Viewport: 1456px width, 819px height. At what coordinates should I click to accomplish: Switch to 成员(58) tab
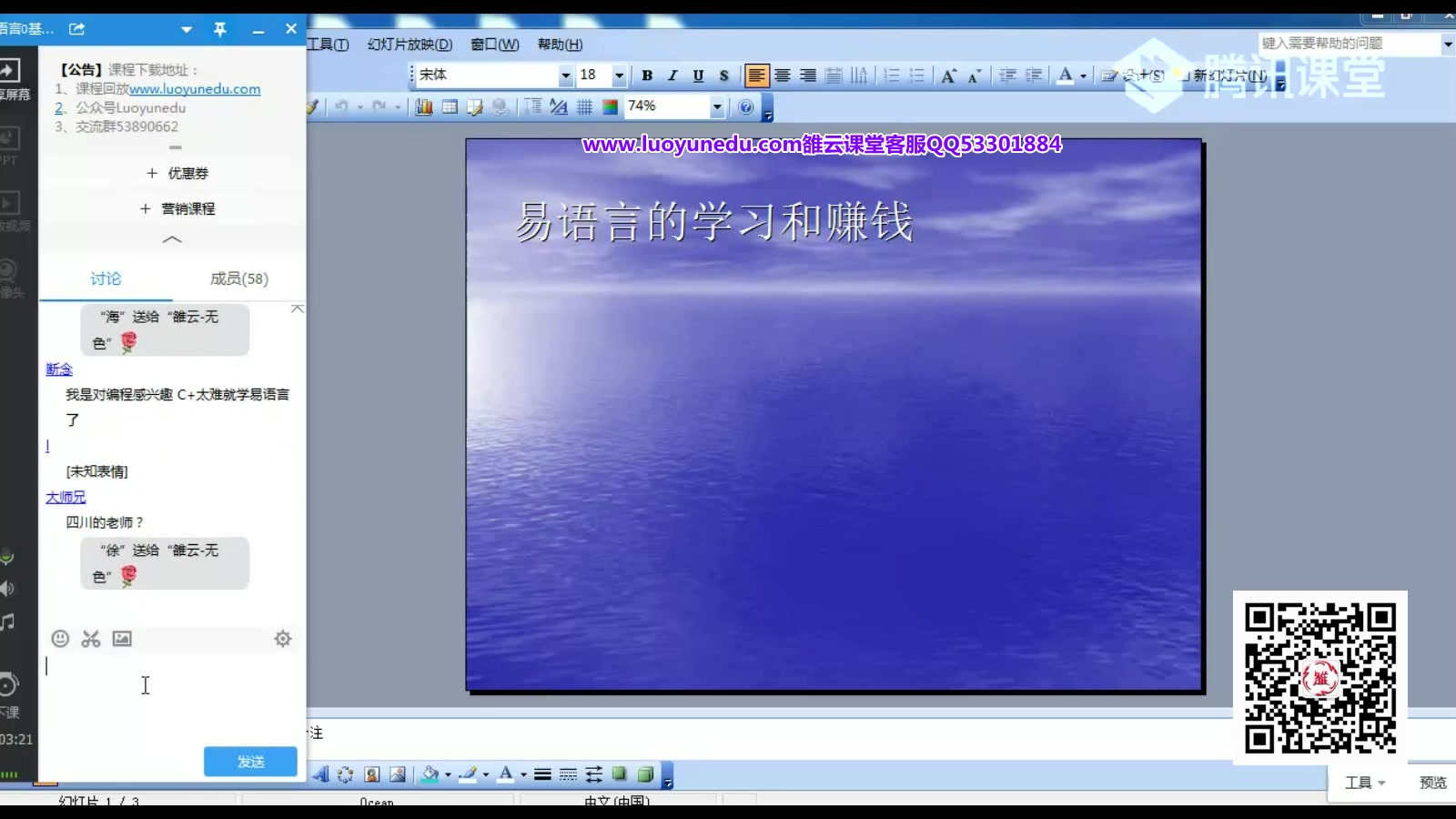pyautogui.click(x=239, y=278)
